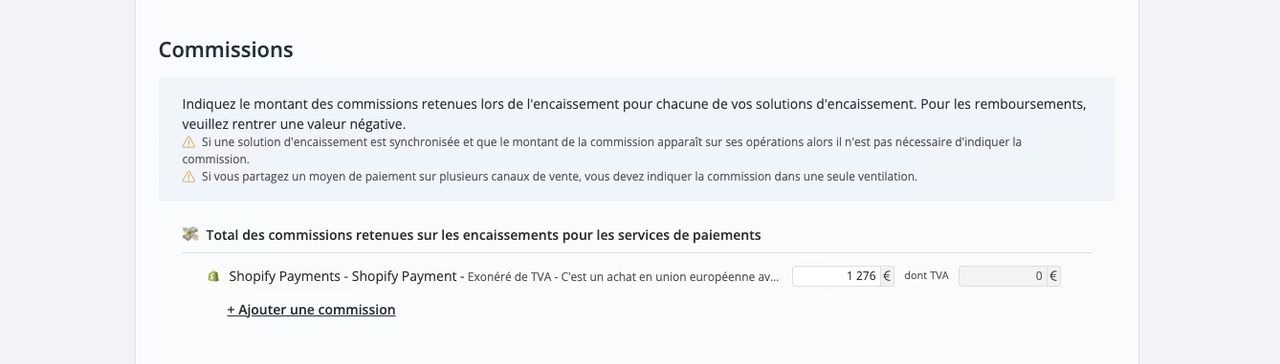The image size is (1280, 364).
Task: Select the Shopify Payments - Shopify Payment label
Action: tap(343, 276)
